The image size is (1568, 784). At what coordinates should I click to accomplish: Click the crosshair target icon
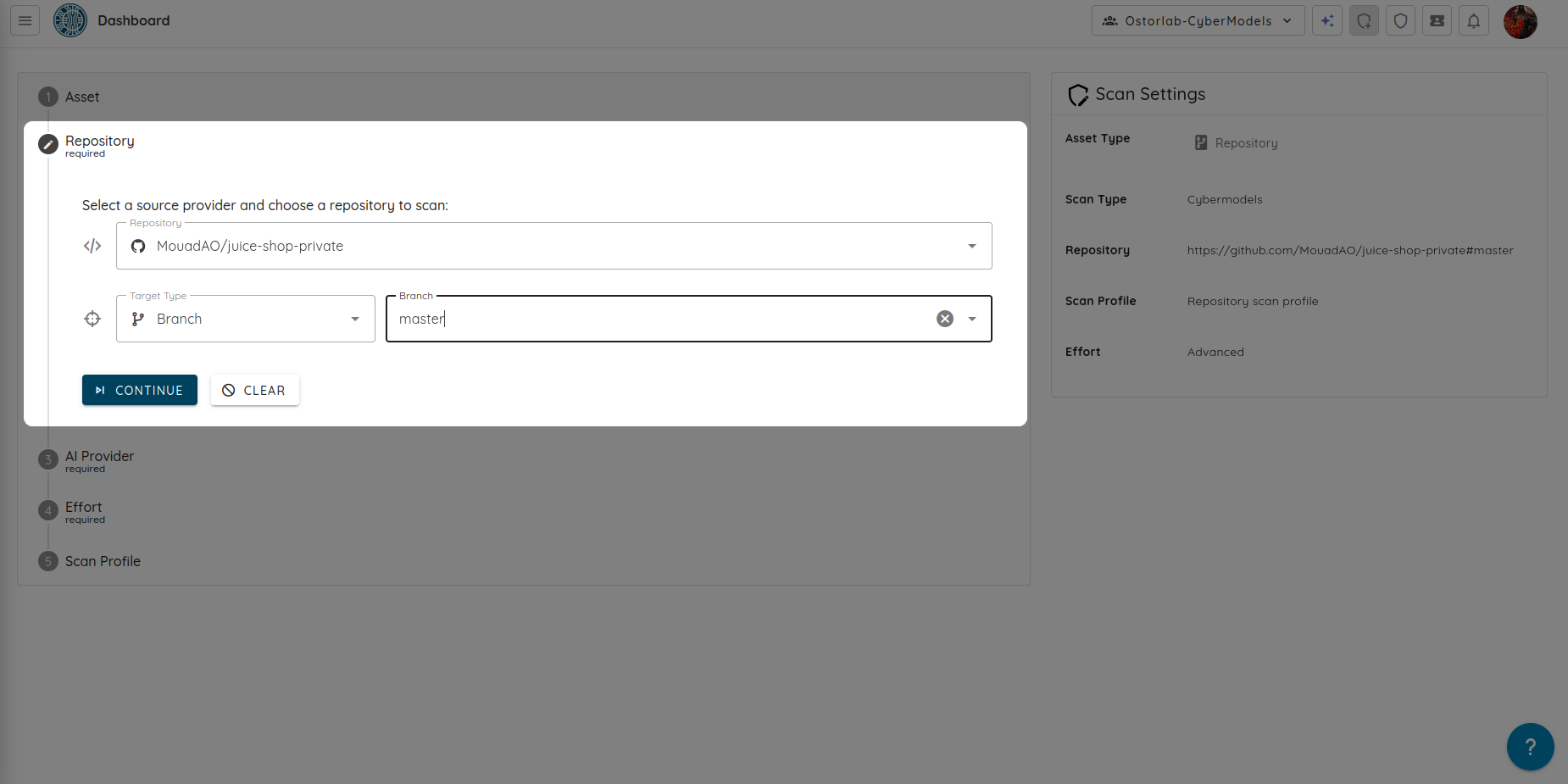pos(92,319)
